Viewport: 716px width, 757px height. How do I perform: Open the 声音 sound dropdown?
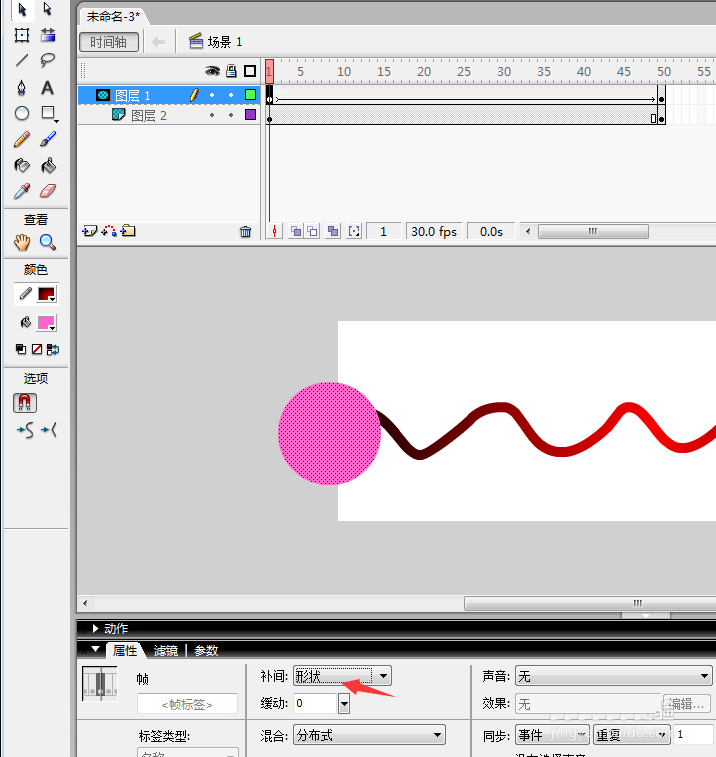614,676
